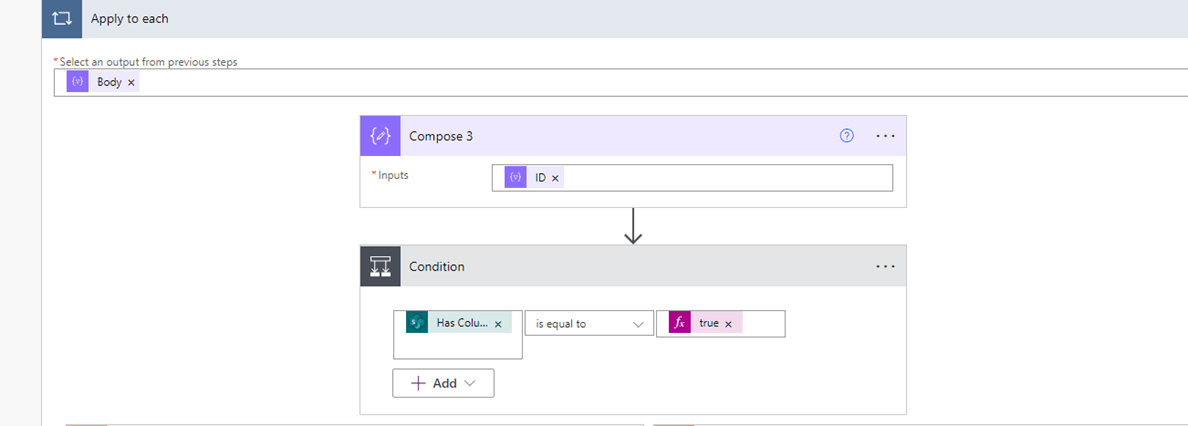Remove the true expression token
Viewport: 1188px width, 426px height.
click(x=728, y=324)
